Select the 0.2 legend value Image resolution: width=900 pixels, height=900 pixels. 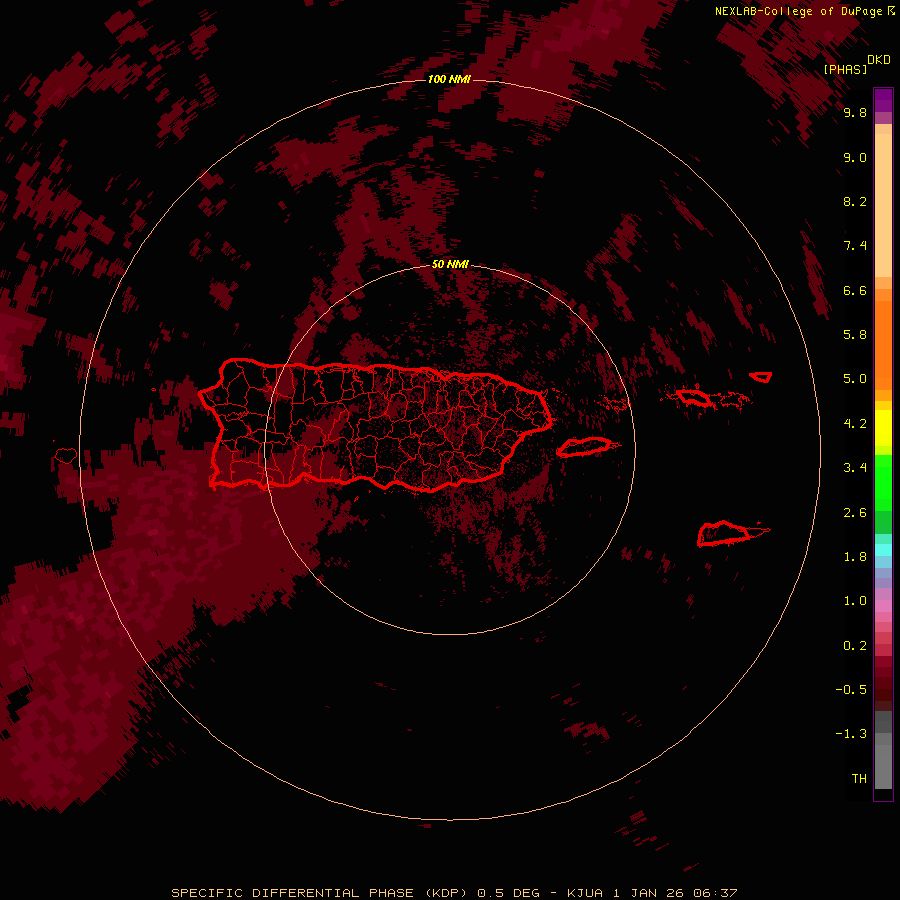pos(855,645)
